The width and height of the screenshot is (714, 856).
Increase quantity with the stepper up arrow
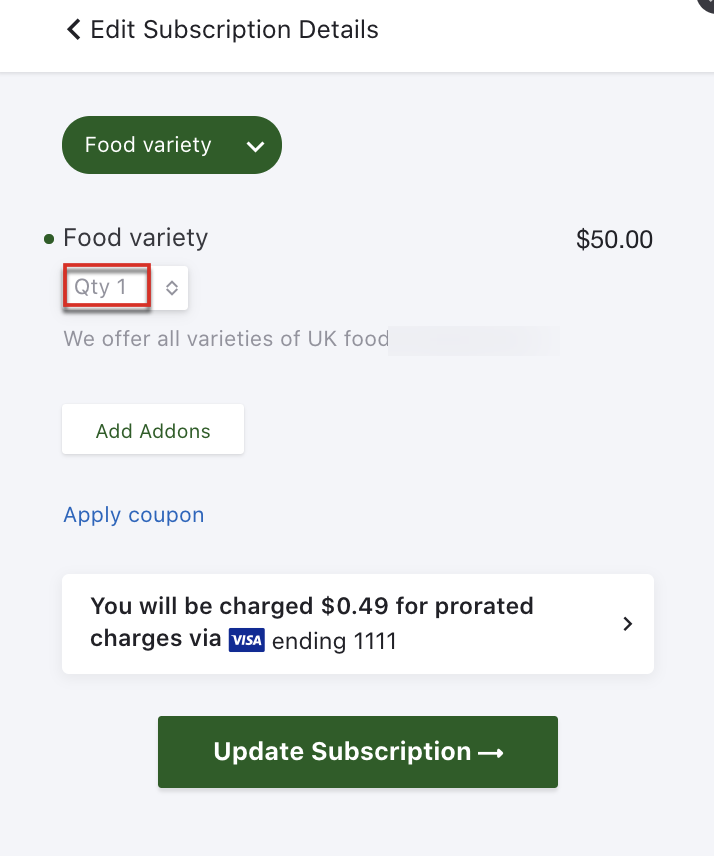pyautogui.click(x=172, y=284)
